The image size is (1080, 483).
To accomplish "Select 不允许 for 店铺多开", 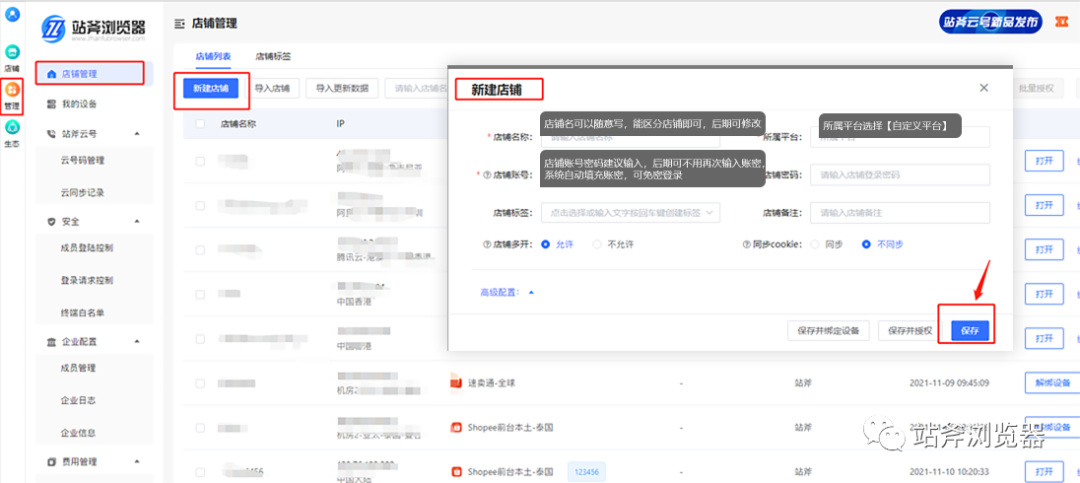I will (x=597, y=244).
